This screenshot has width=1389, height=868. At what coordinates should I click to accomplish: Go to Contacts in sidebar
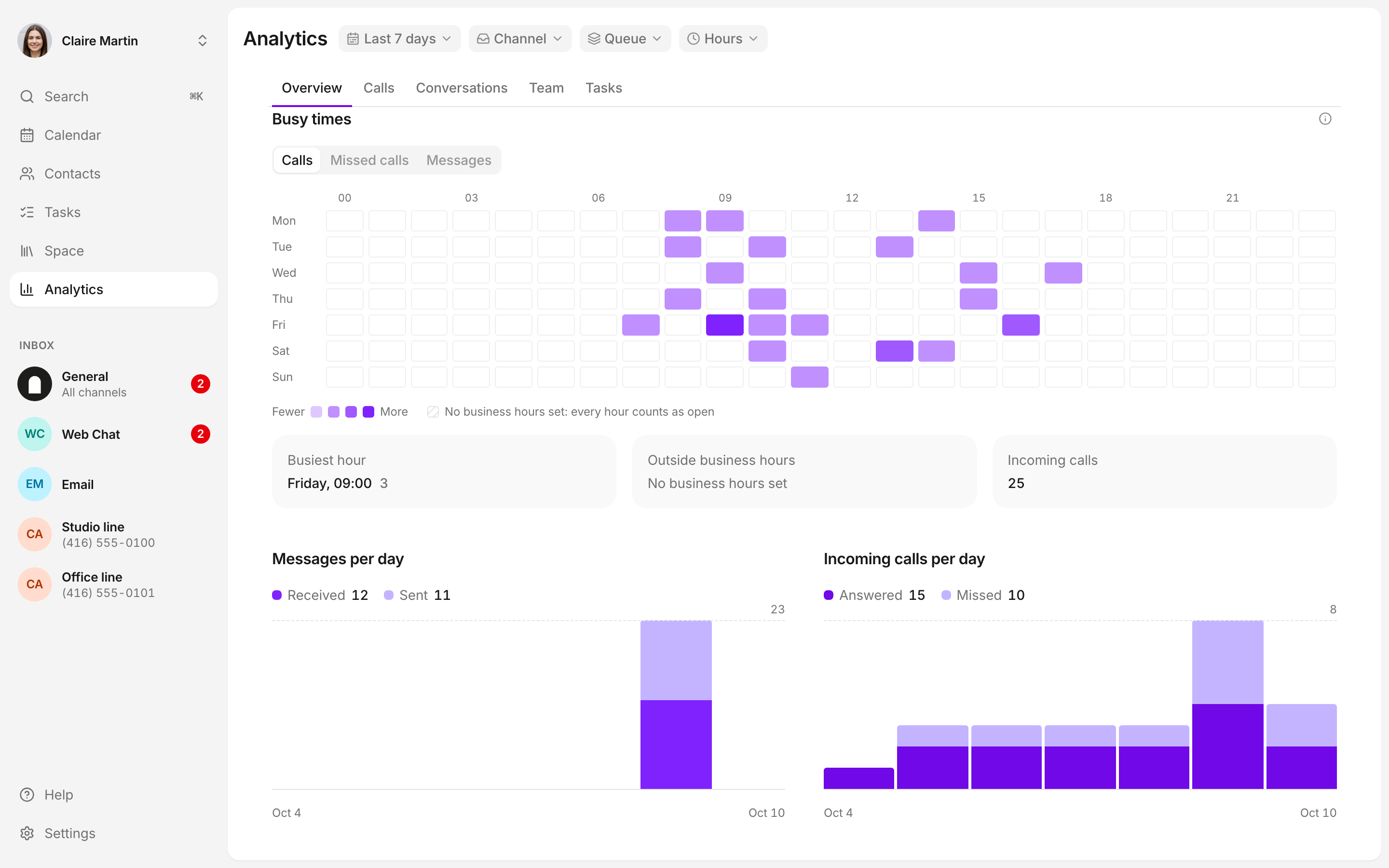(114, 174)
